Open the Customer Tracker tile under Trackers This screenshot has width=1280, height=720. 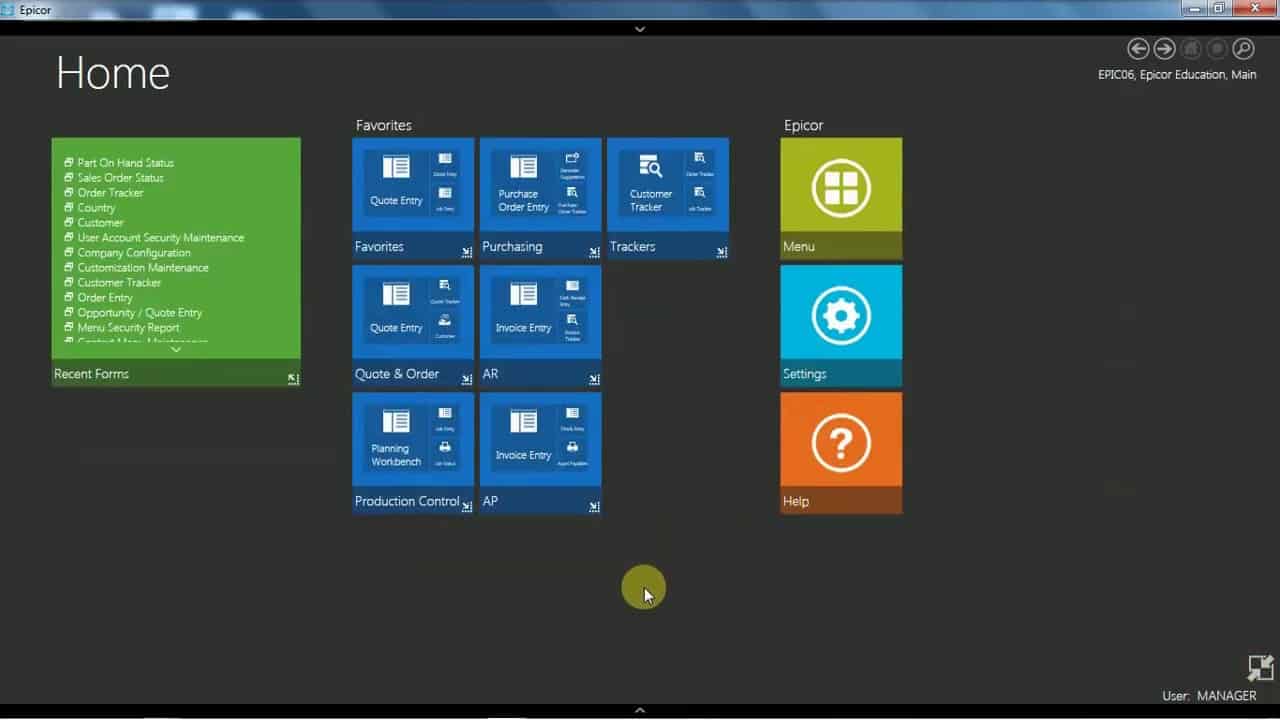[x=650, y=183]
